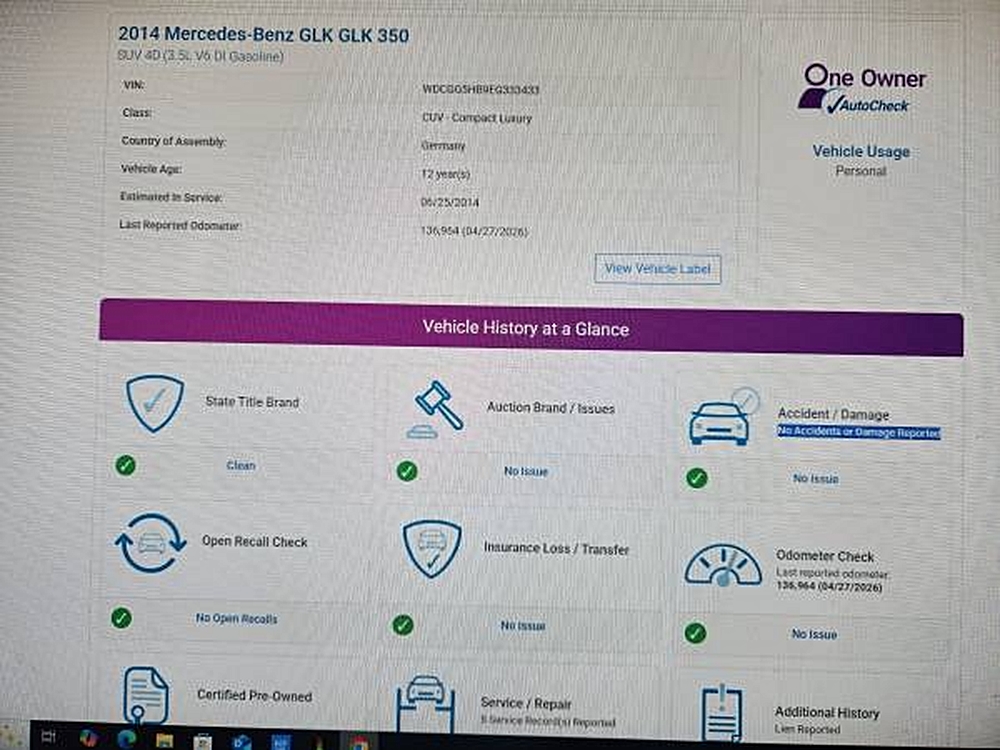Viewport: 1000px width, 750px height.
Task: Click green checkmark beside No Open Recalls
Action: click(x=121, y=618)
